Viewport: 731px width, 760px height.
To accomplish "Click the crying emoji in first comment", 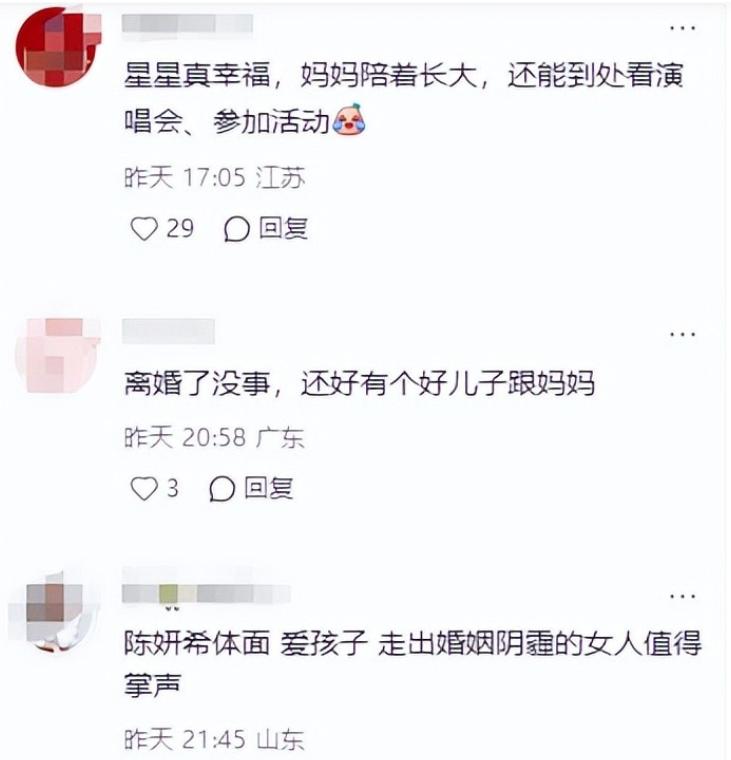I will [349, 119].
